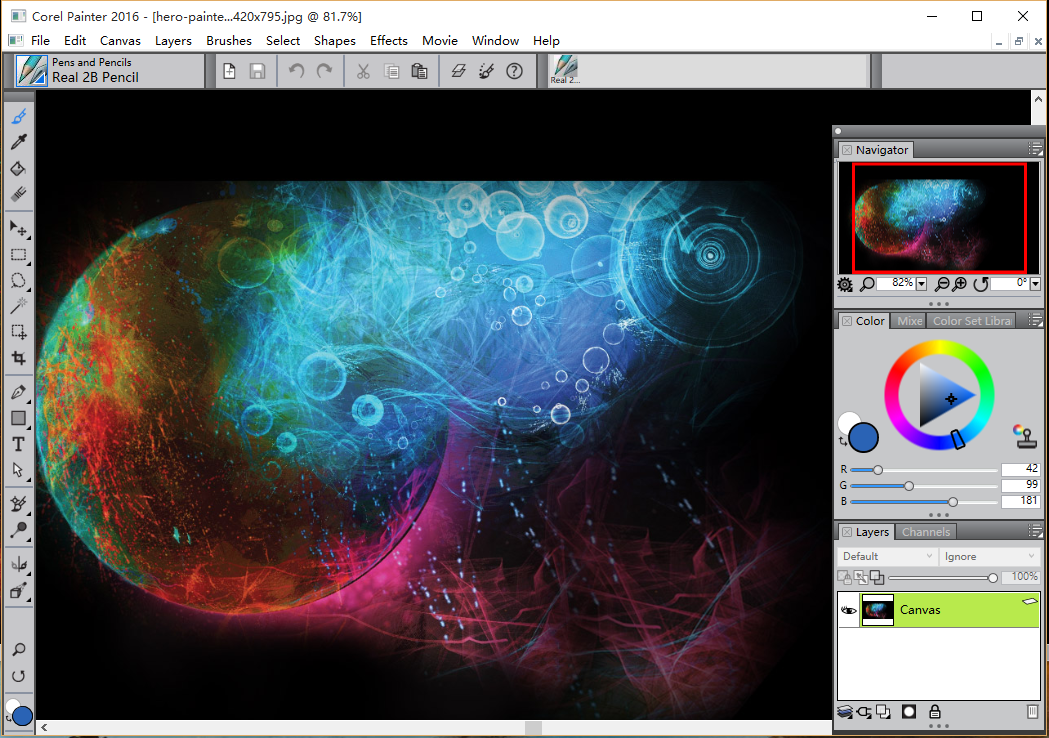Choose the Crop tool
The image size is (1049, 738).
18,357
